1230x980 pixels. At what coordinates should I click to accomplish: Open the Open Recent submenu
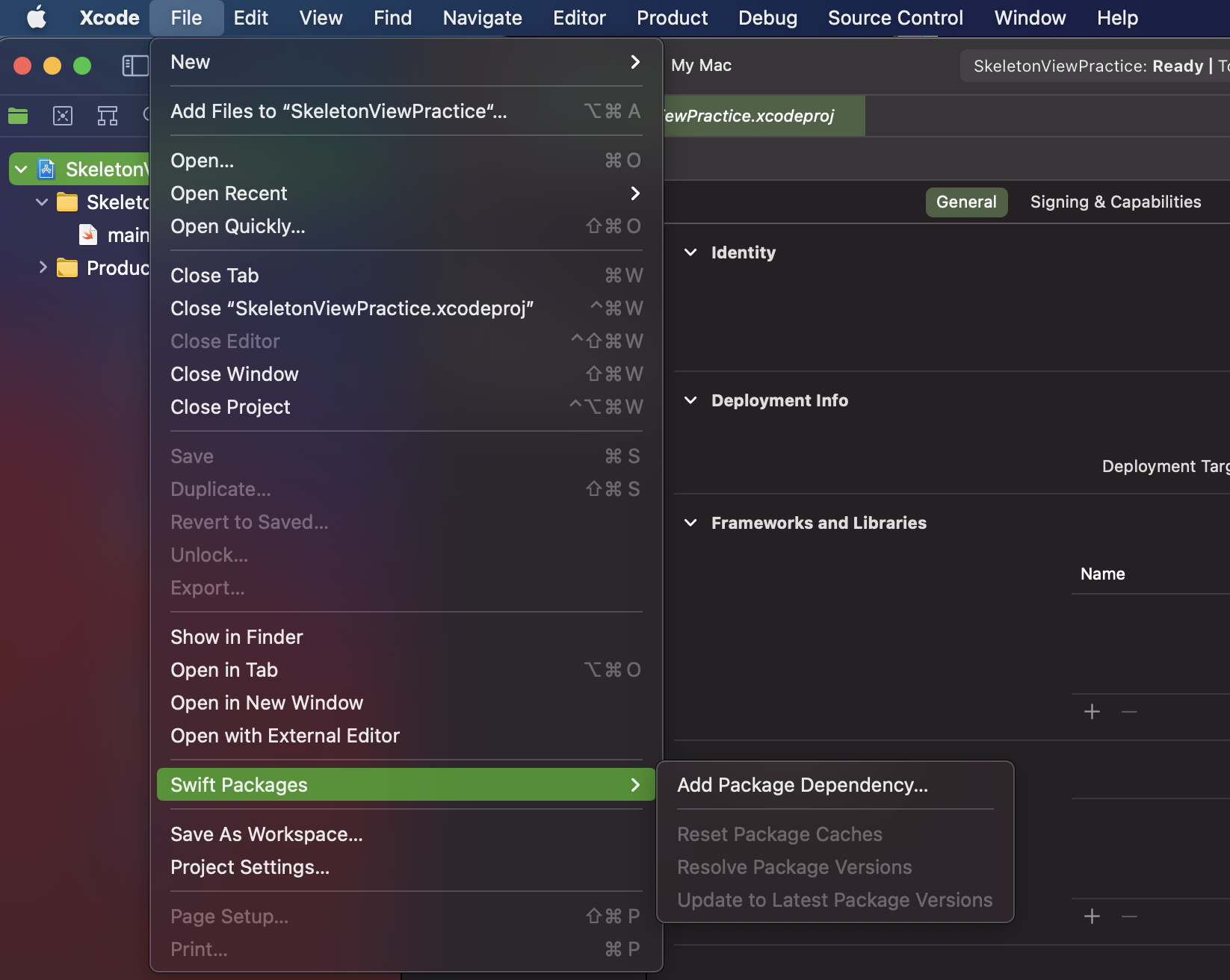click(406, 193)
